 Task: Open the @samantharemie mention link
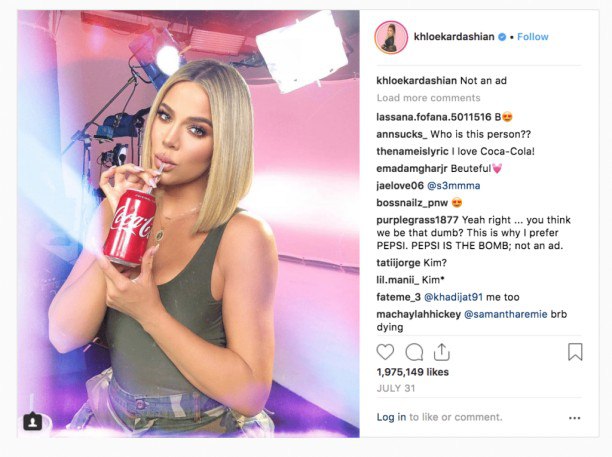click(x=505, y=315)
